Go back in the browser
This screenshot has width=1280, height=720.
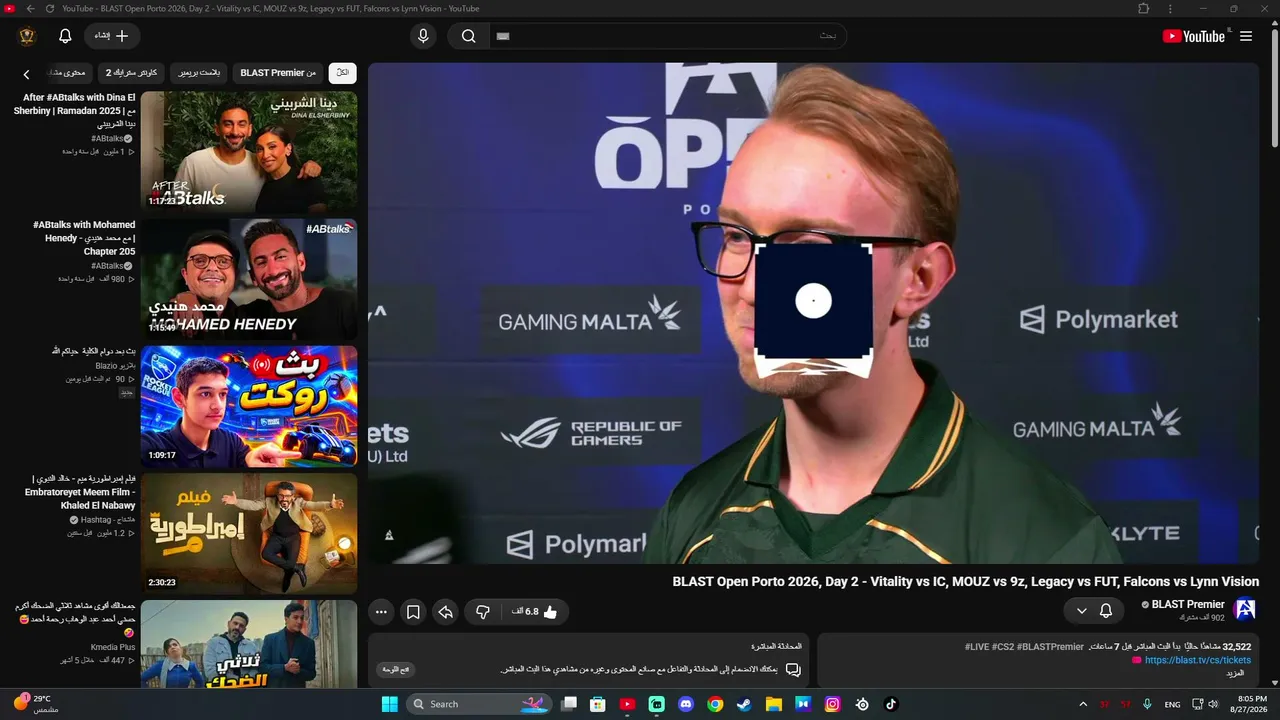click(30, 8)
